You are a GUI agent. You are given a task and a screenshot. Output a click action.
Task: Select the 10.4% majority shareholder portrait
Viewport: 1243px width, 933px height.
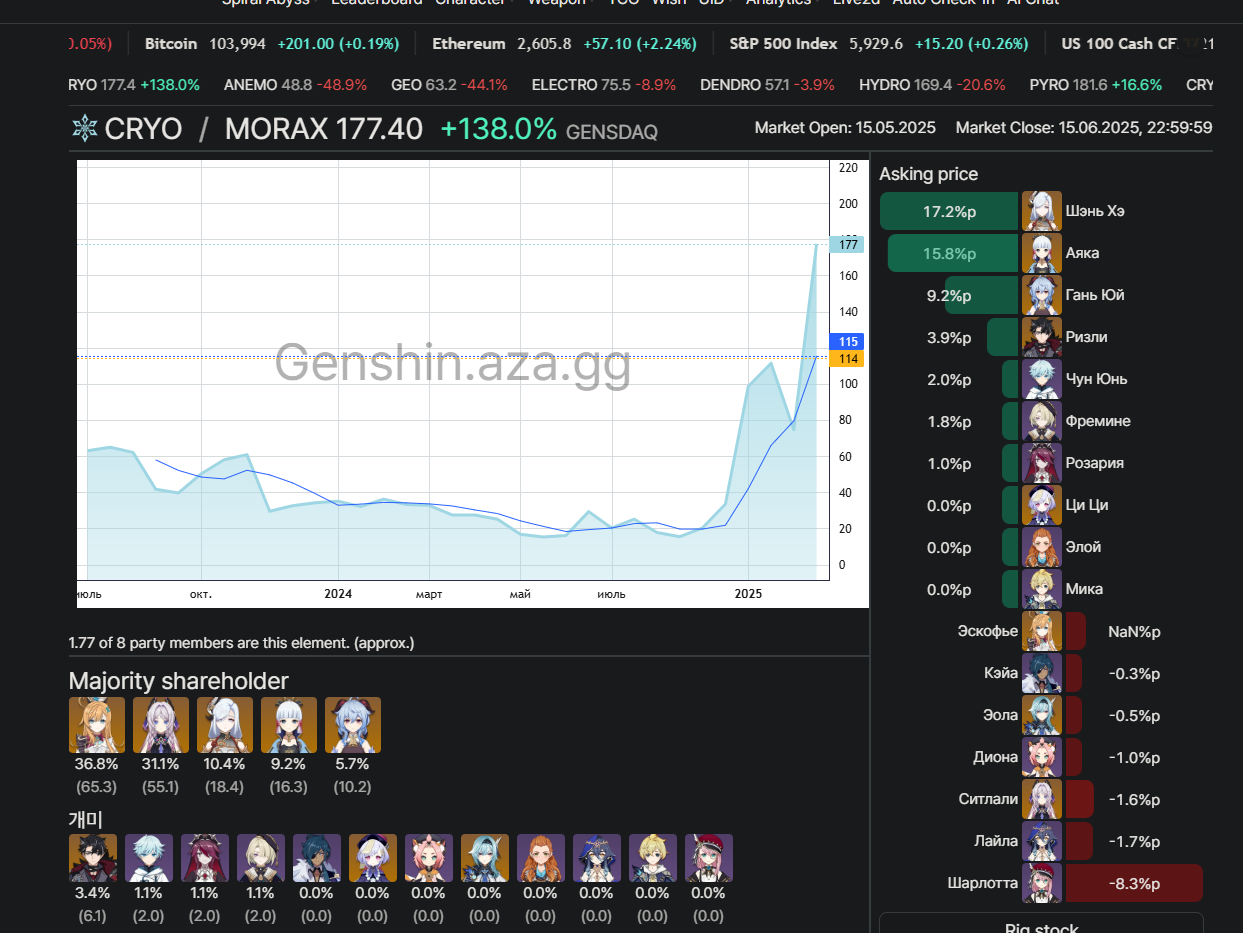225,725
